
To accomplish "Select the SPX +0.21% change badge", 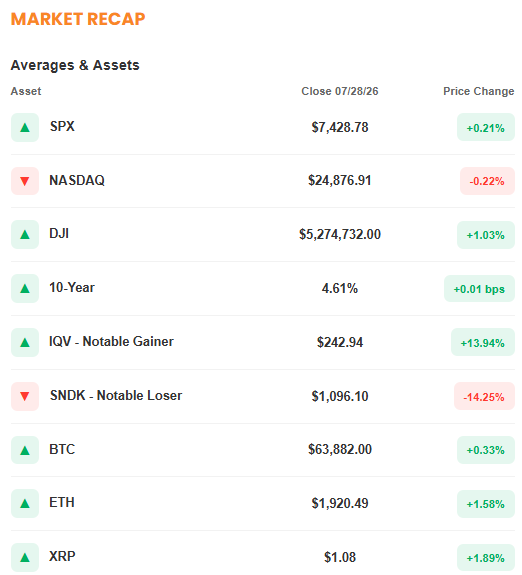I will (x=485, y=127).
